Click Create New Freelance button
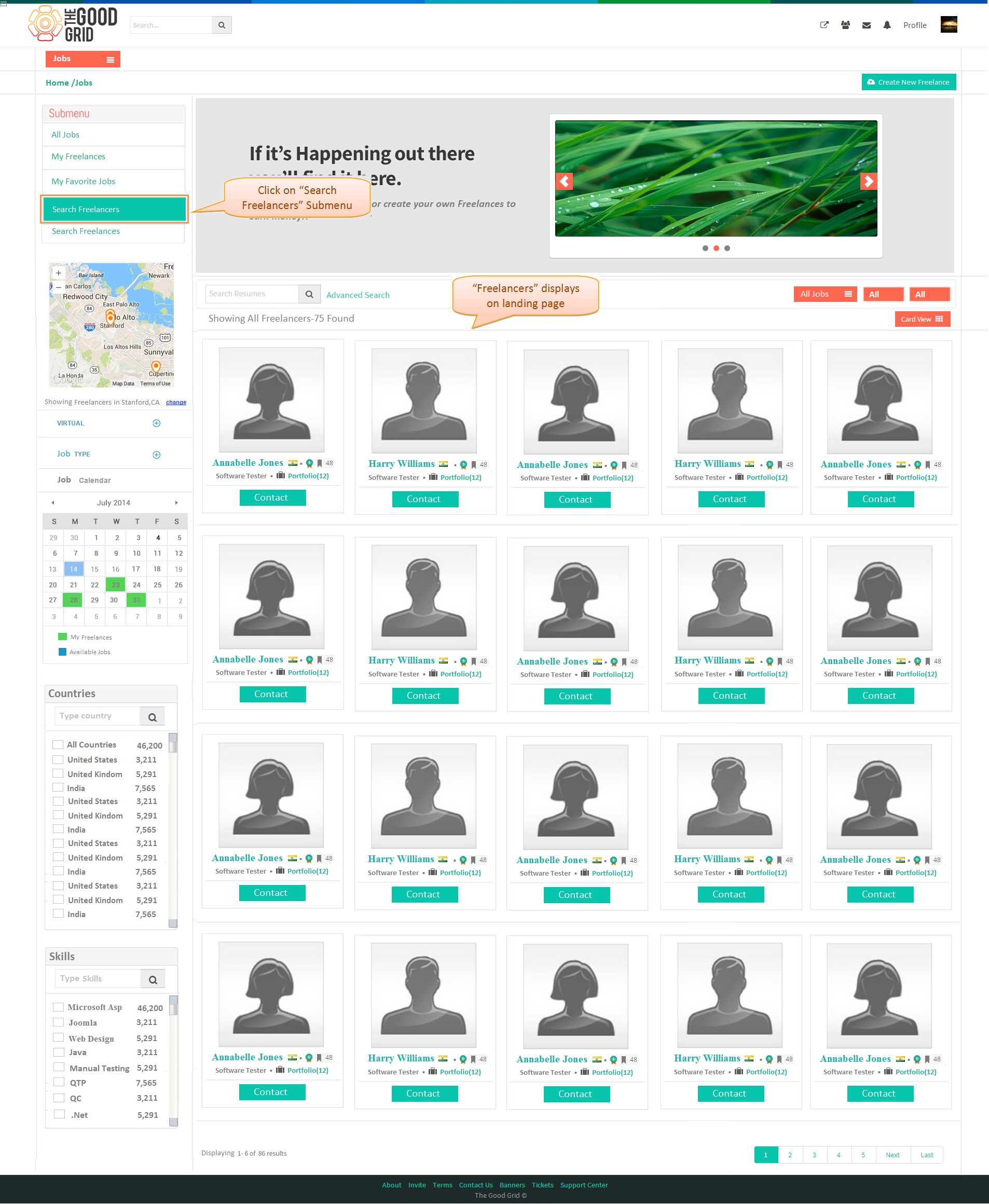 [909, 82]
